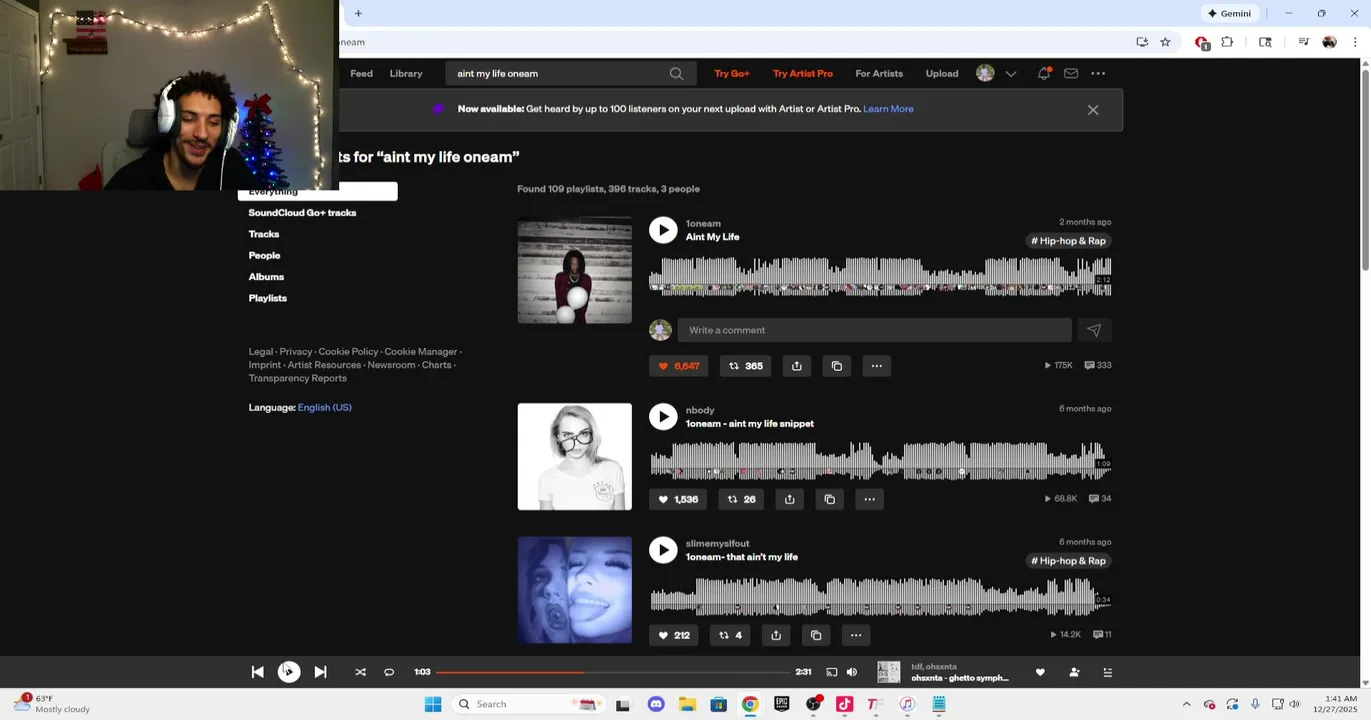Like the track with 212 likes
The height and width of the screenshot is (720, 1371).
click(x=674, y=635)
